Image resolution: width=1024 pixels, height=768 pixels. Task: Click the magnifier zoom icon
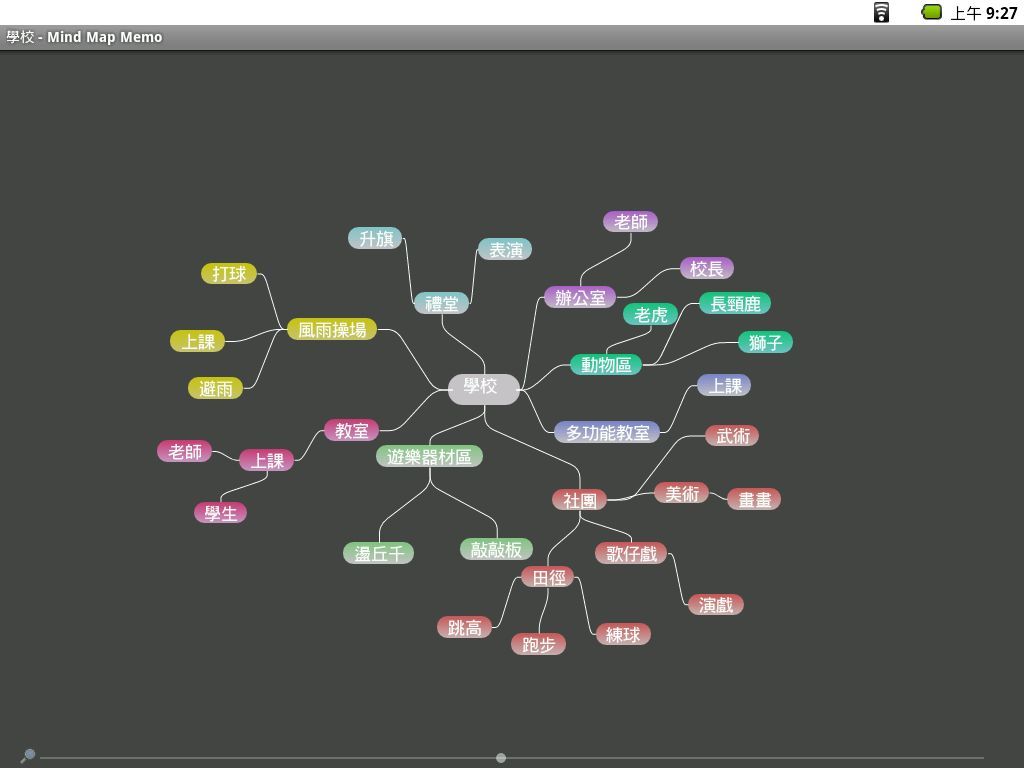[28, 756]
